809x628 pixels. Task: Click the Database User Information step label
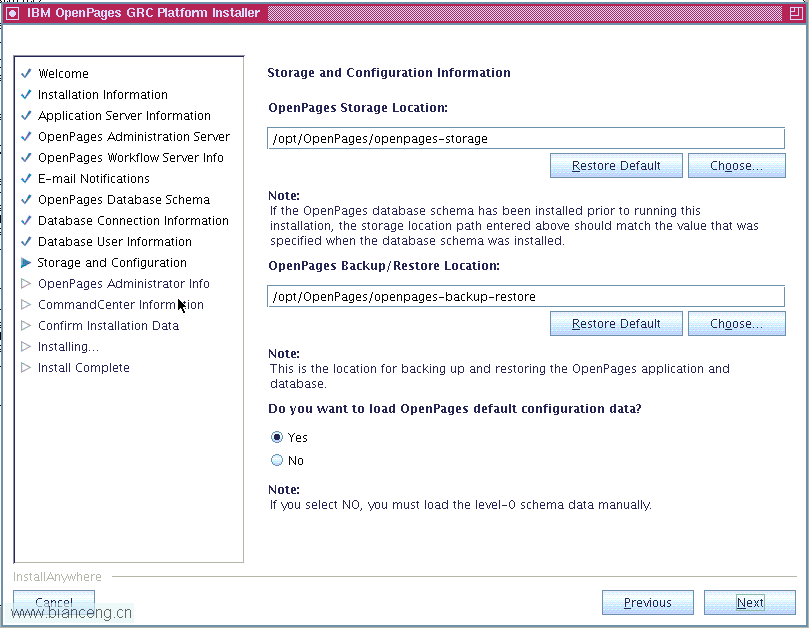click(115, 241)
